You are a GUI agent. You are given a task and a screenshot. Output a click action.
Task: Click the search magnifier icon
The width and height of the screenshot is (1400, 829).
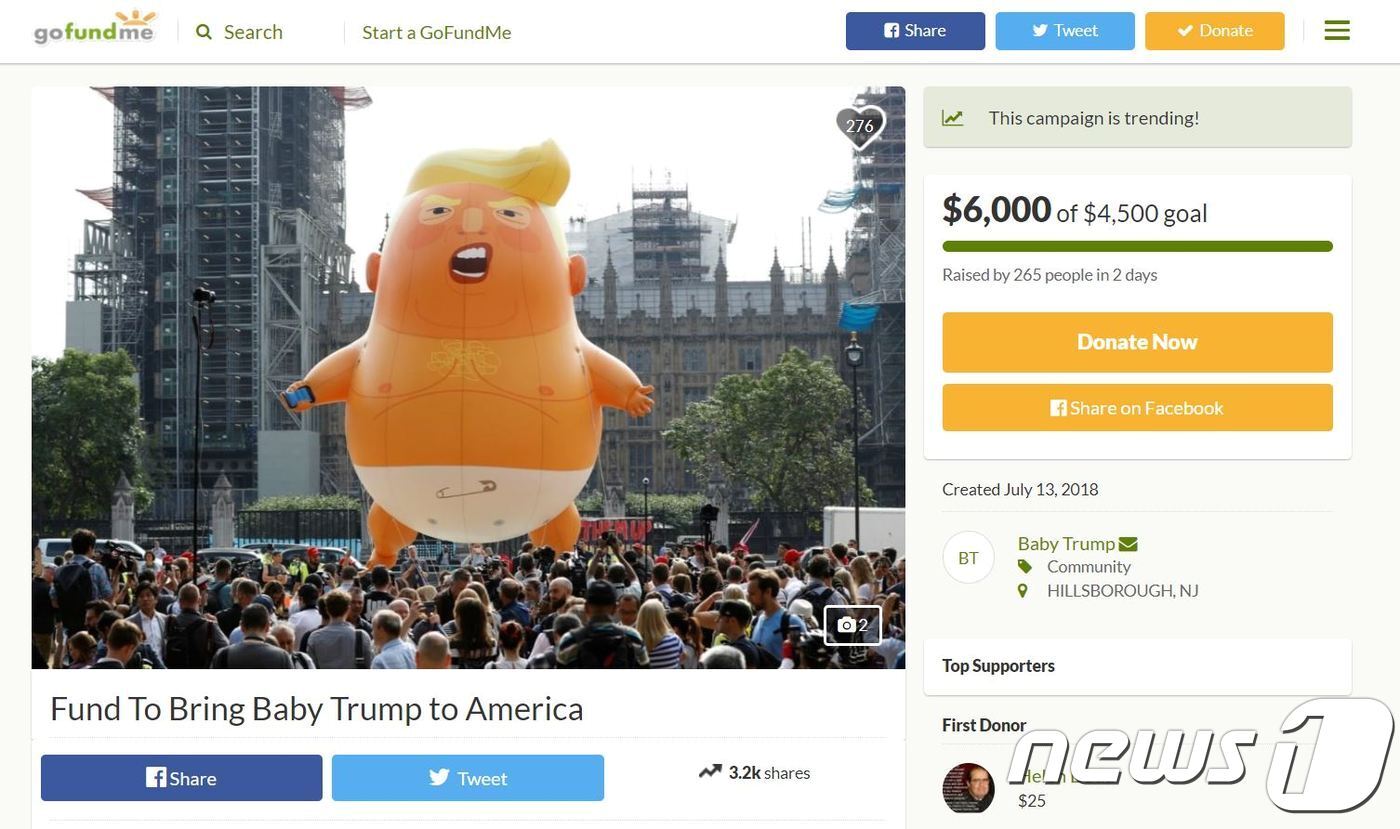click(204, 32)
